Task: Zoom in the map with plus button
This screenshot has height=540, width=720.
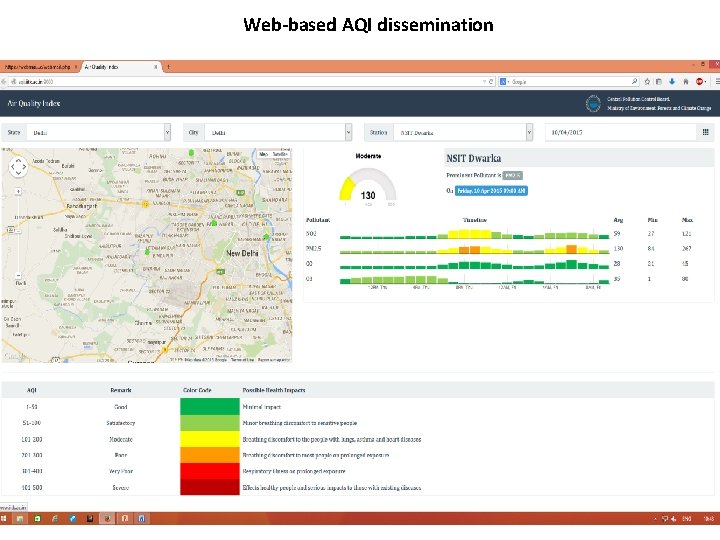Action: [x=18, y=191]
